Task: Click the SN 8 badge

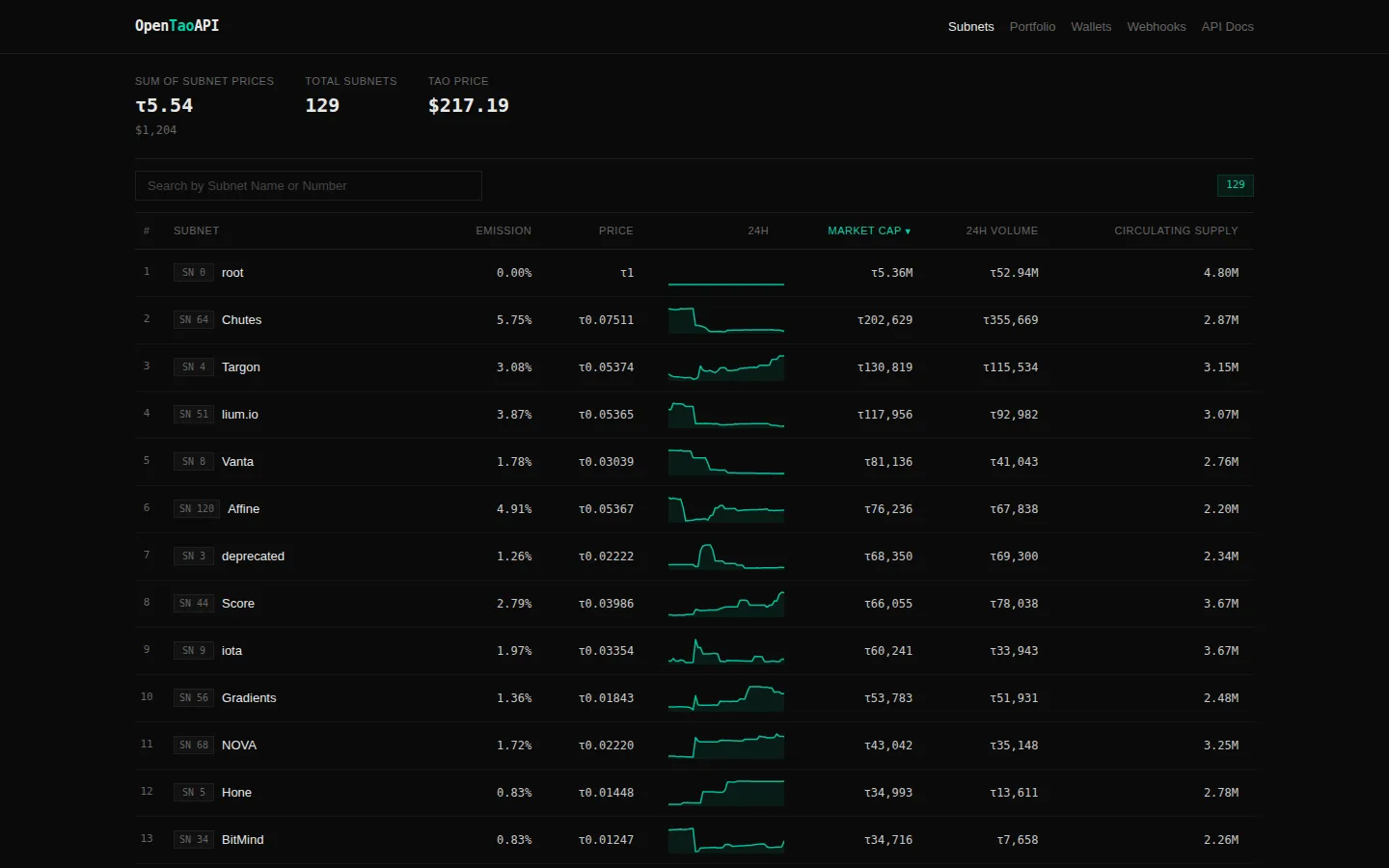Action: (194, 462)
